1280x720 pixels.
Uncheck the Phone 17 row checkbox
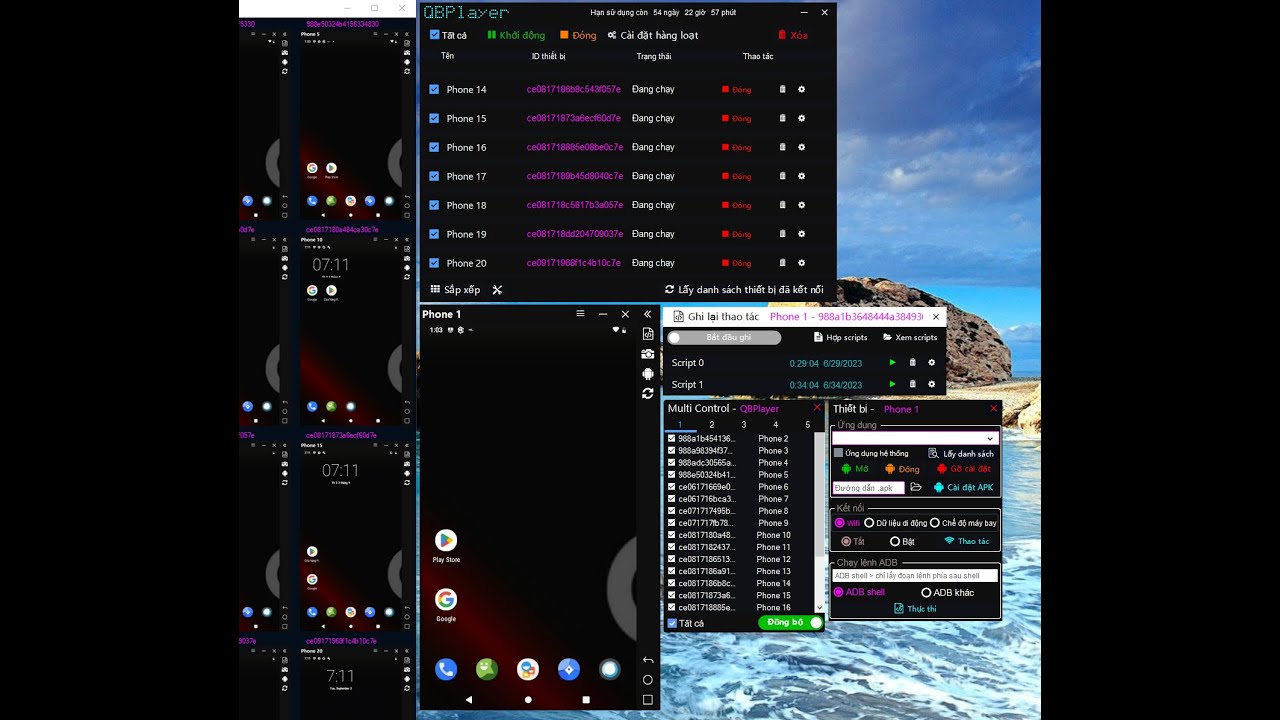click(x=434, y=176)
